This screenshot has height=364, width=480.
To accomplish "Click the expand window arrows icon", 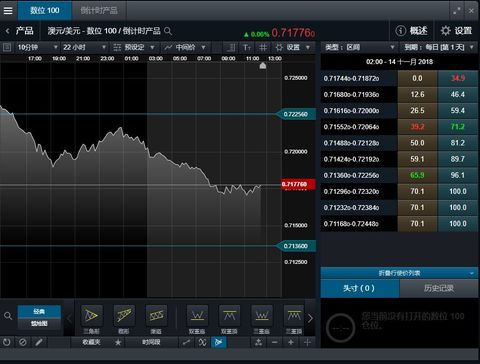I will pyautogui.click(x=457, y=10).
